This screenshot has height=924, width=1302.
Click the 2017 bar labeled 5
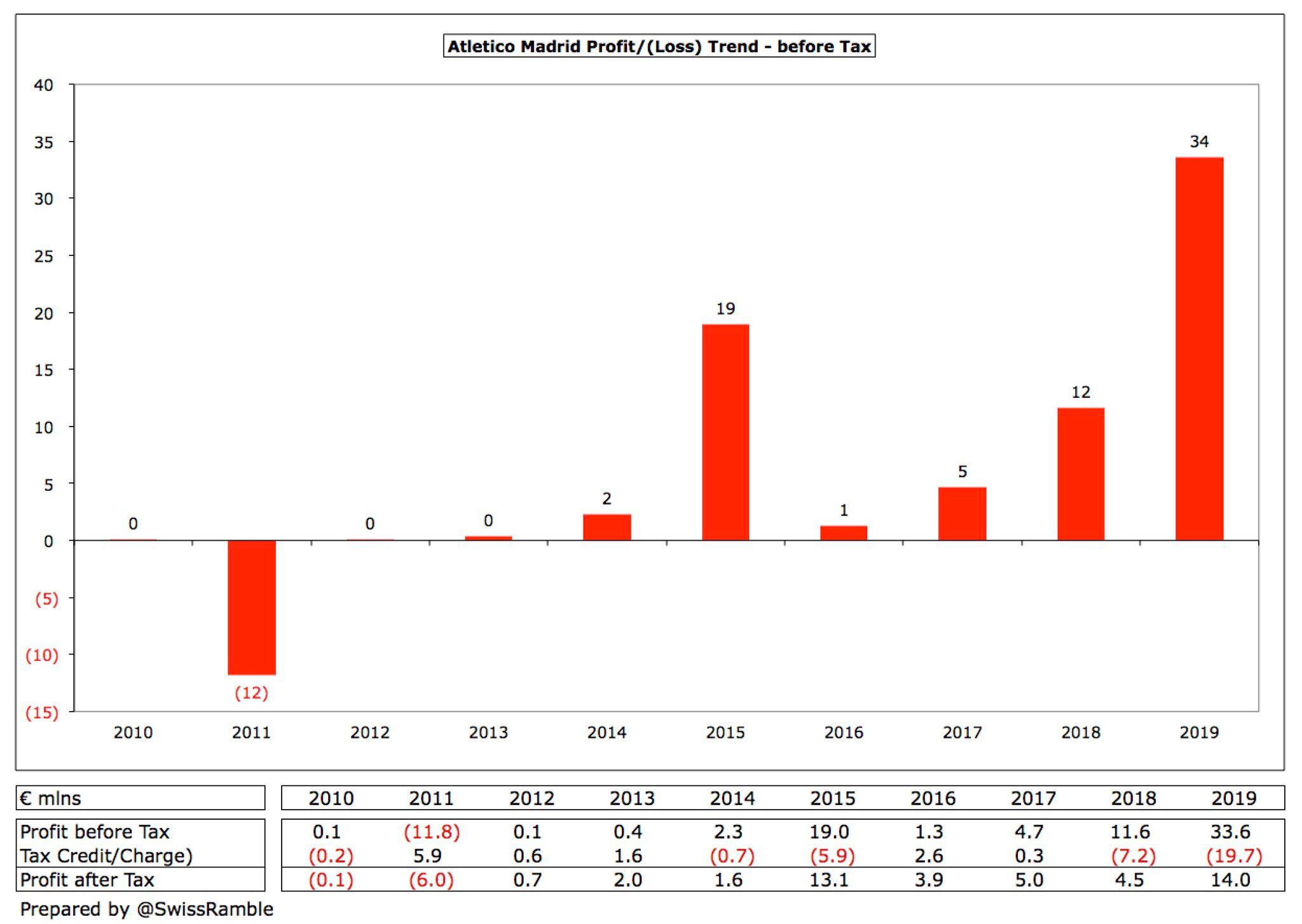pyautogui.click(x=963, y=514)
